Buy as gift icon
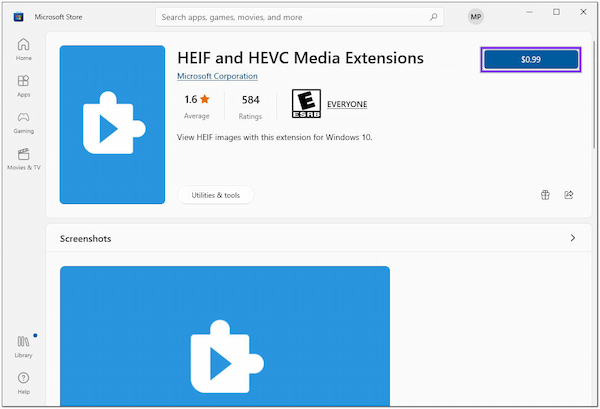Viewport: 600px width, 409px height. tap(545, 195)
